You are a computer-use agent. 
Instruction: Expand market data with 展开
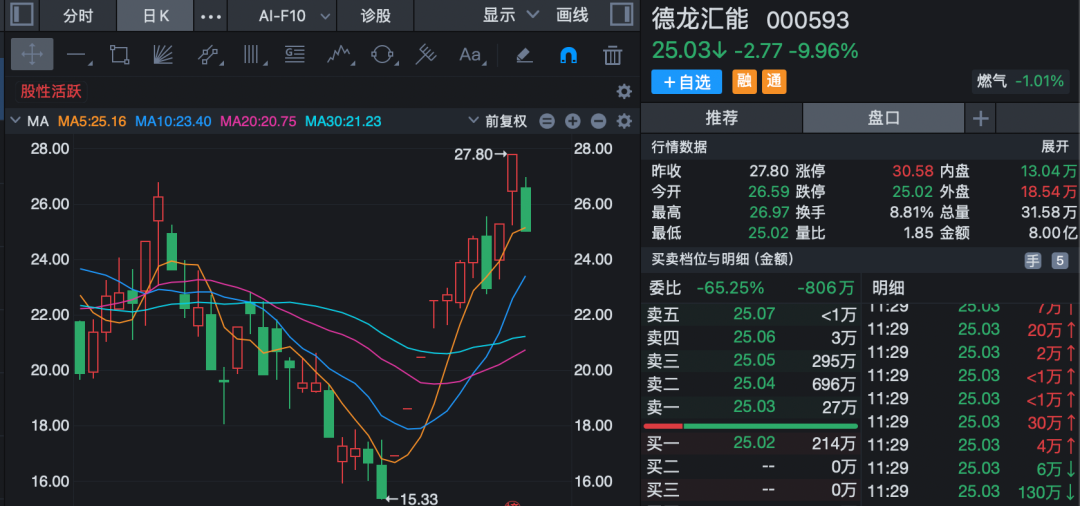(1055, 147)
